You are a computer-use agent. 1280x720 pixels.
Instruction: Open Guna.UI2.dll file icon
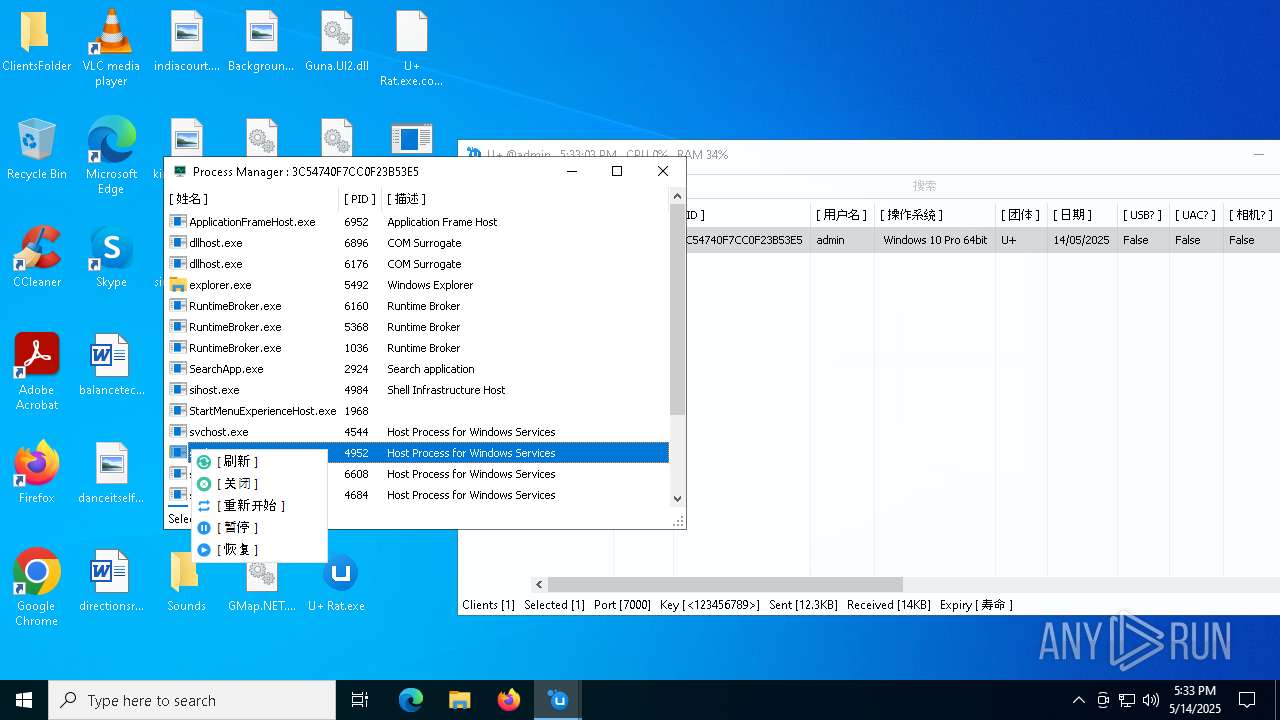(337, 42)
